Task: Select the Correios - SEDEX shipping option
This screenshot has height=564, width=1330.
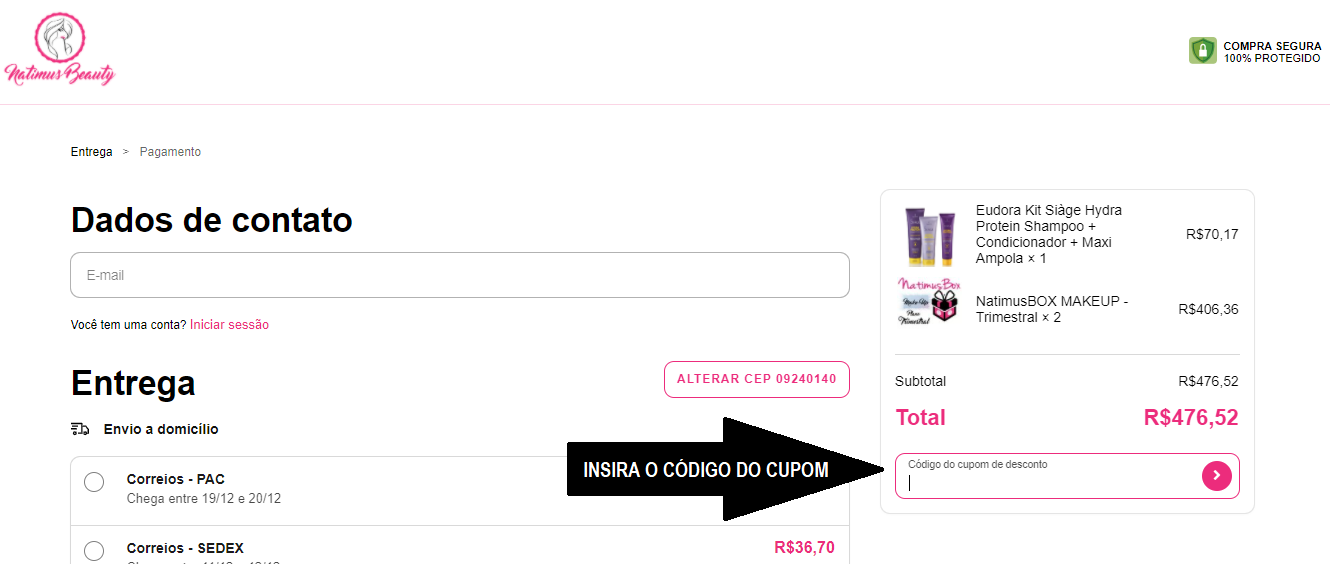Action: pos(94,551)
